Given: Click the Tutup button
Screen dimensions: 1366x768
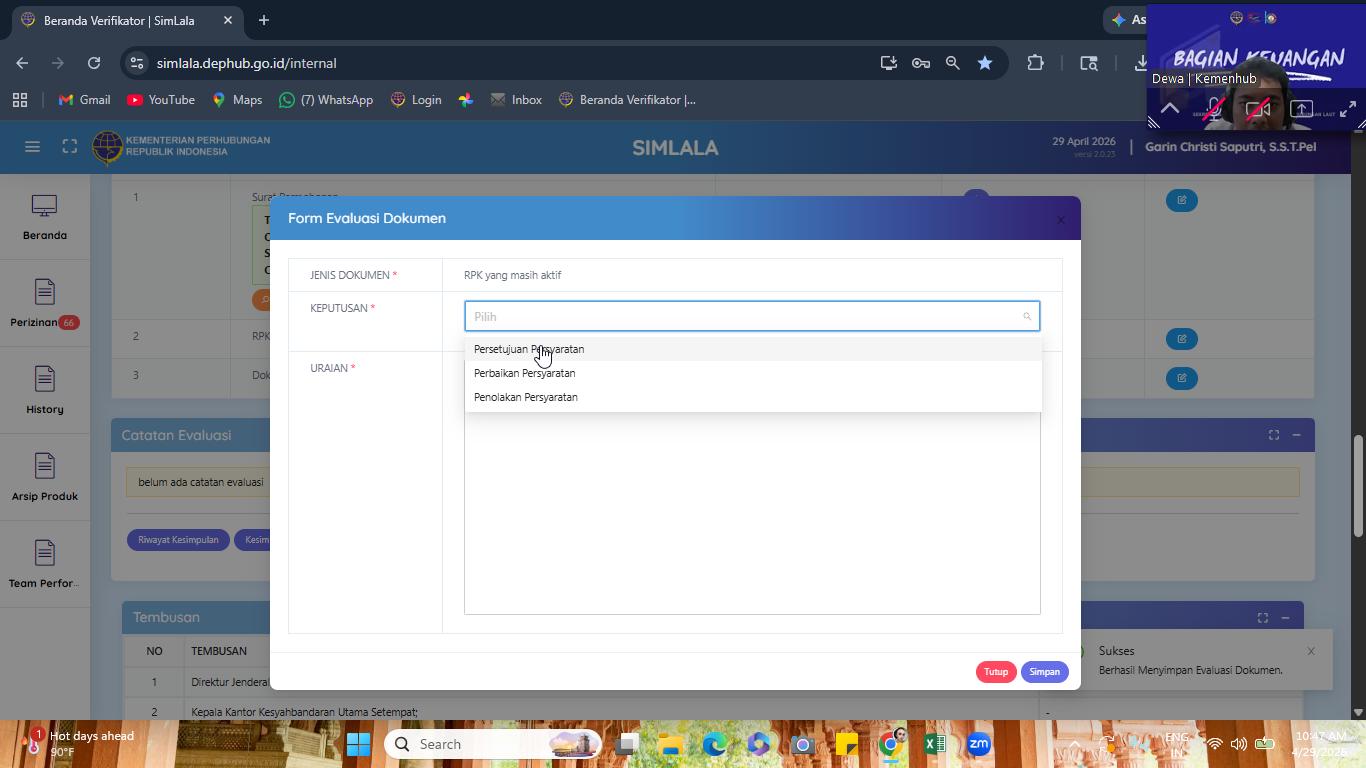Looking at the screenshot, I should (996, 672).
